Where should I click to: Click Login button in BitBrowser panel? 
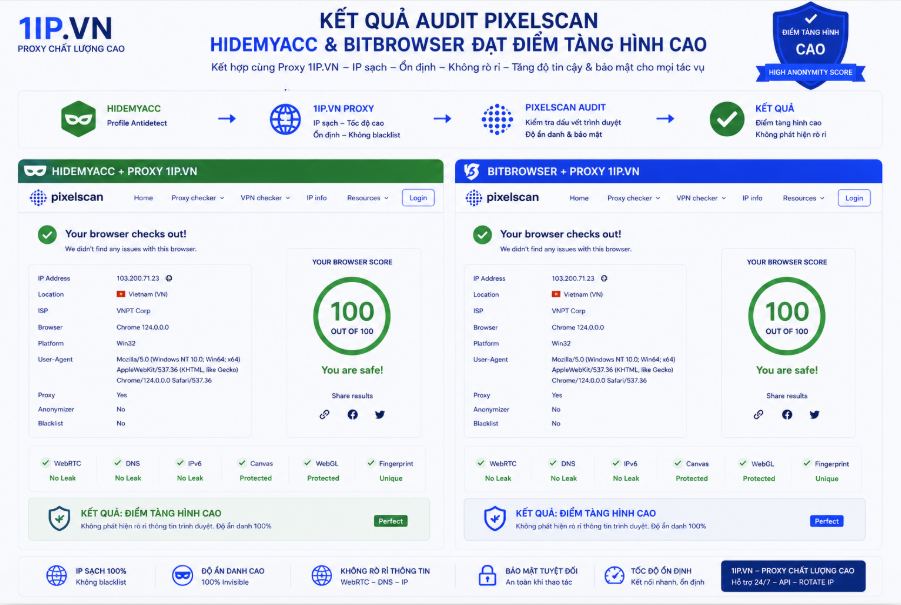tap(854, 198)
